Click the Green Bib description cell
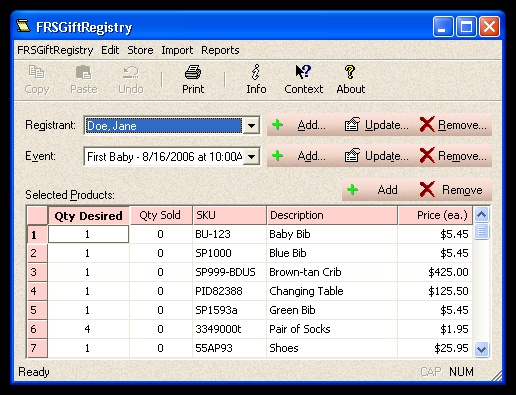 [x=332, y=310]
